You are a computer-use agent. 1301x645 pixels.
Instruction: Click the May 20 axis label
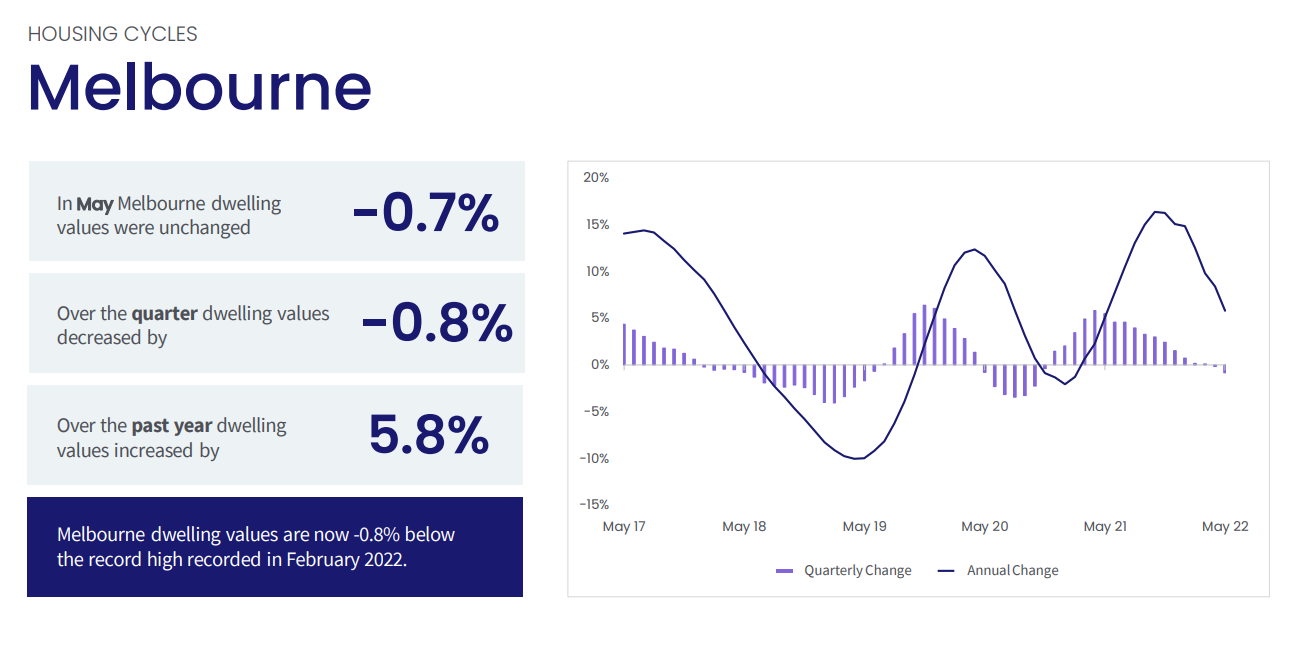tap(985, 527)
